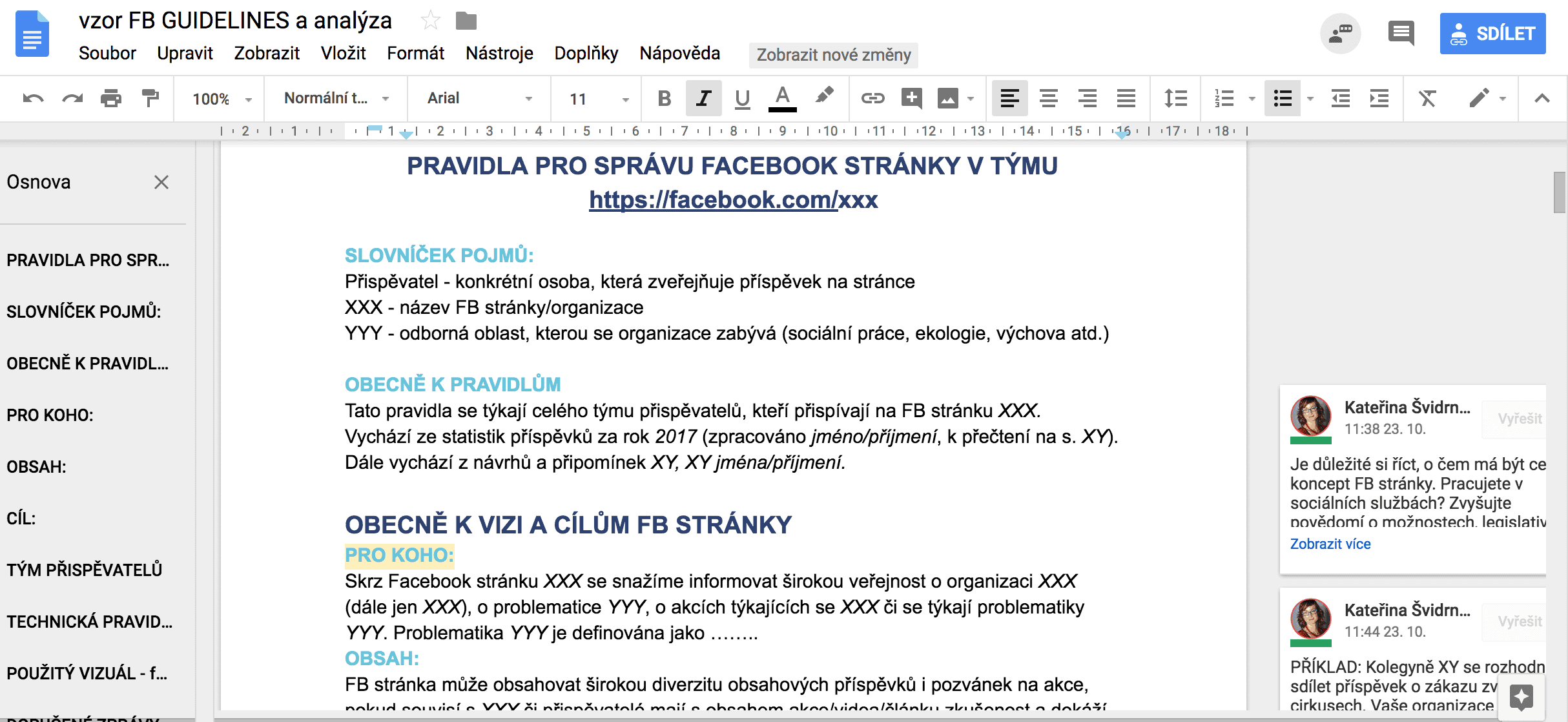1568x722 pixels.
Task: Click the vertical scrollbar thumb
Action: tap(1559, 192)
